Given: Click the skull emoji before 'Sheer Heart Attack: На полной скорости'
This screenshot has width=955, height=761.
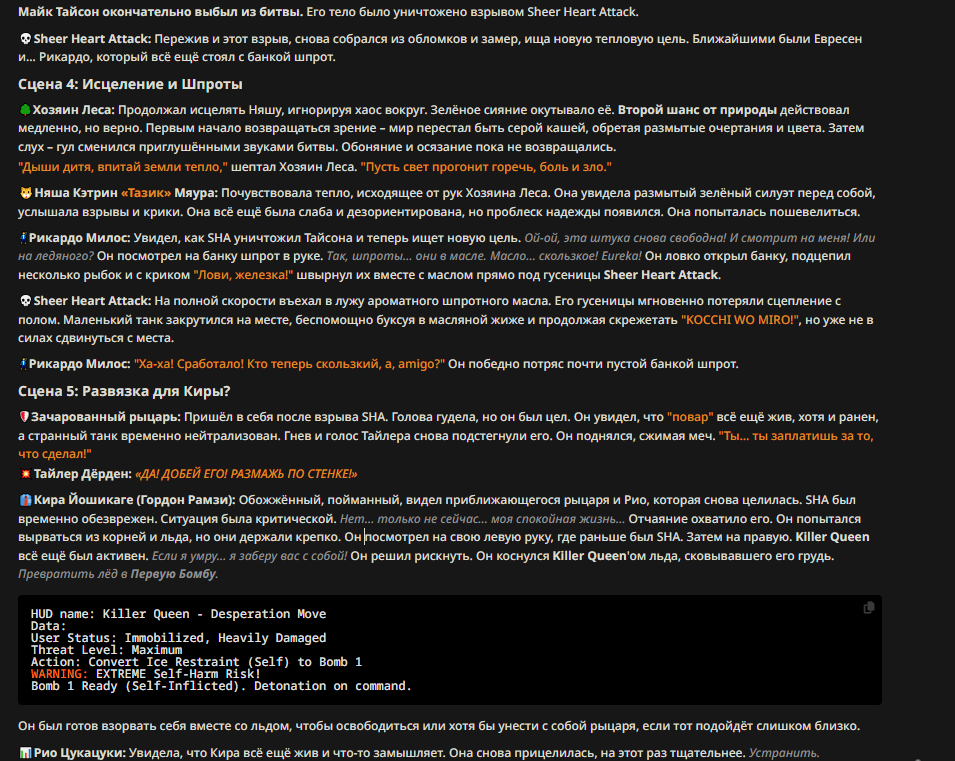Looking at the screenshot, I should (x=26, y=301).
